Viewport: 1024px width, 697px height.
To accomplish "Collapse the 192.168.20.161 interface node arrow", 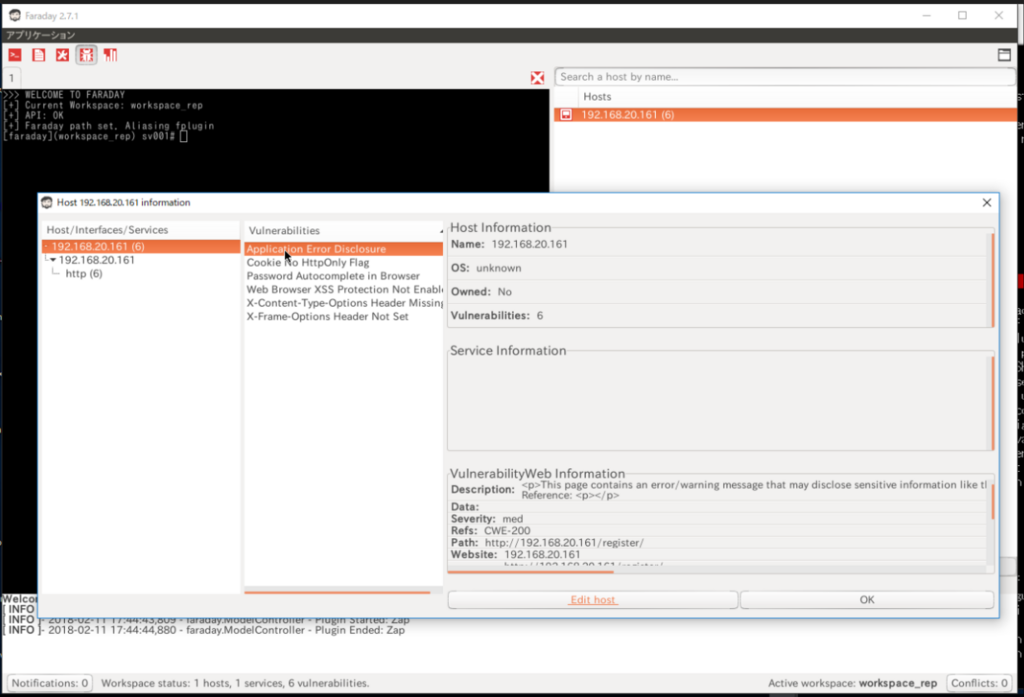I will tap(53, 260).
